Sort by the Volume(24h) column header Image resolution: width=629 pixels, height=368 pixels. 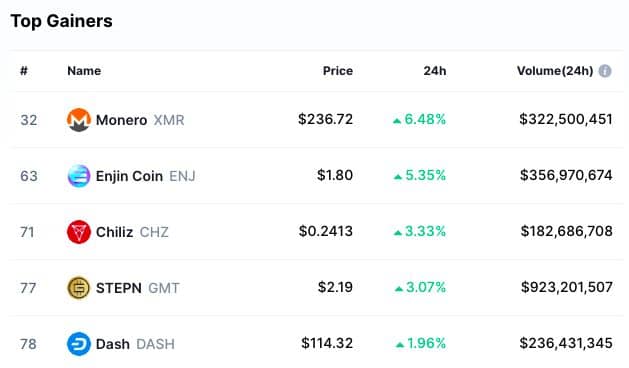(x=555, y=71)
